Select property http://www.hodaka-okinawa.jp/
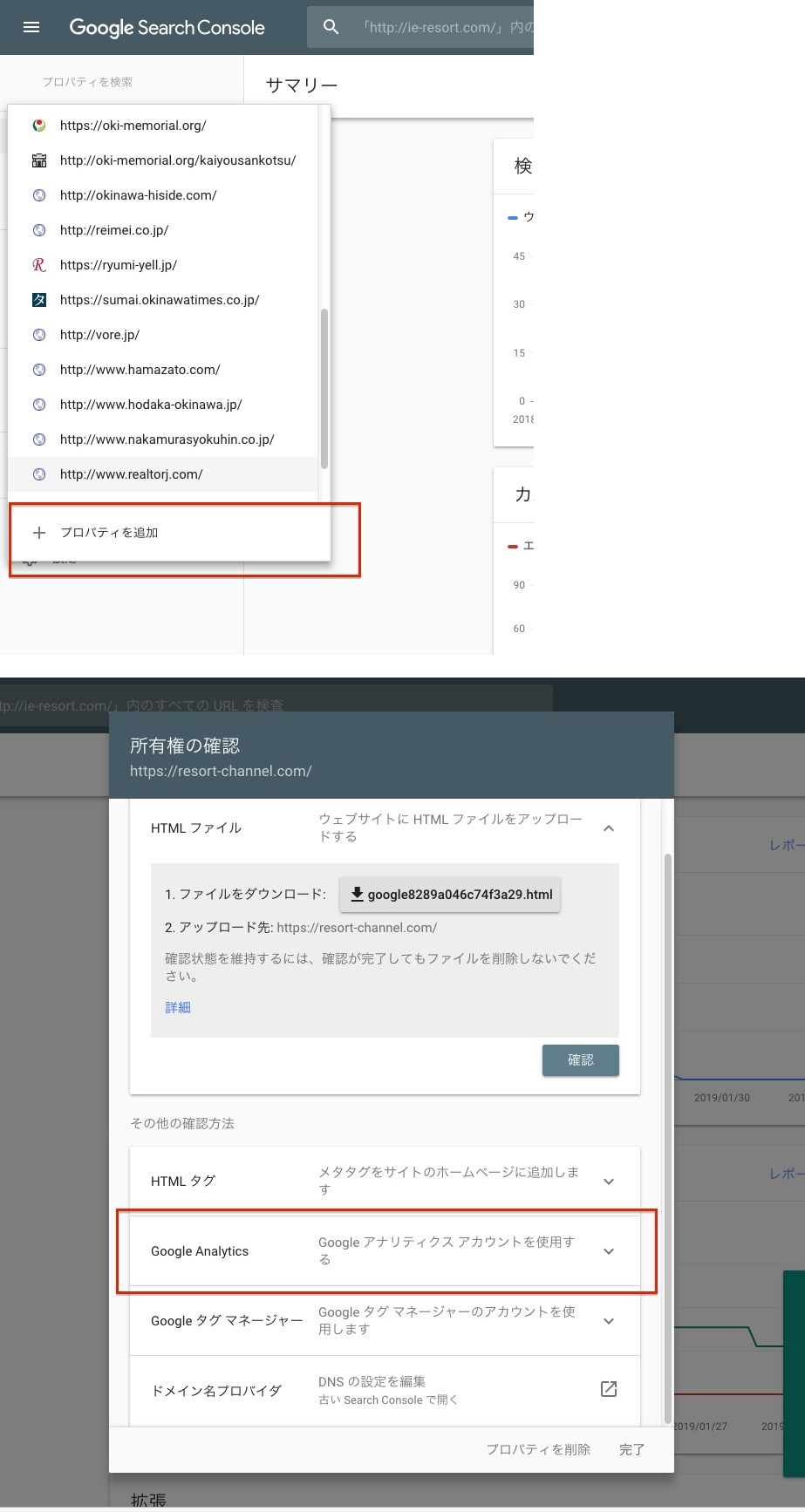805x1512 pixels. coord(163,405)
